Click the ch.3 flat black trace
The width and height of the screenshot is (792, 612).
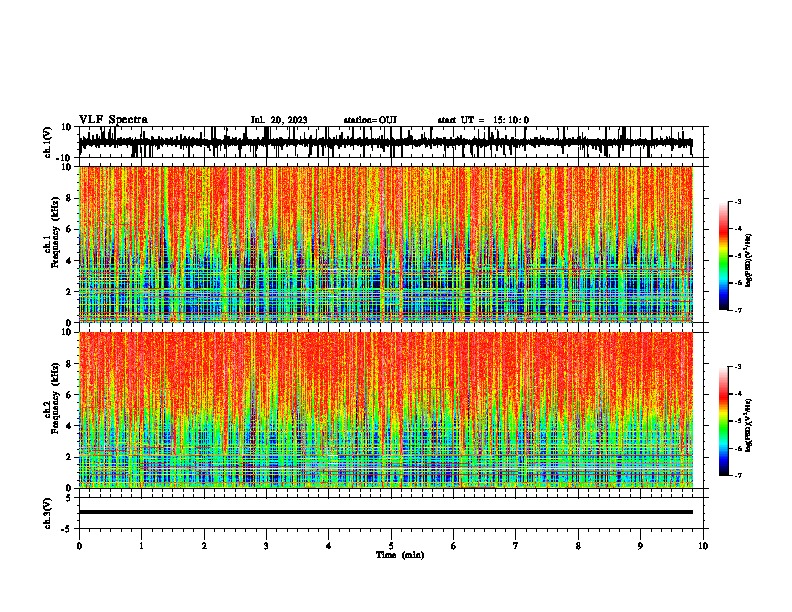tap(386, 512)
